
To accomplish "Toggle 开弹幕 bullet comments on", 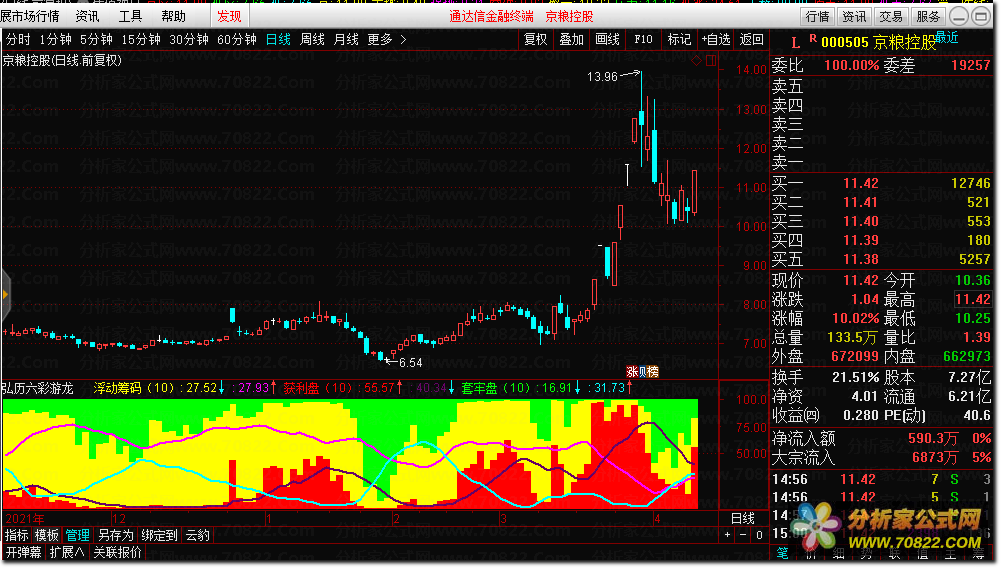I will click(x=24, y=553).
